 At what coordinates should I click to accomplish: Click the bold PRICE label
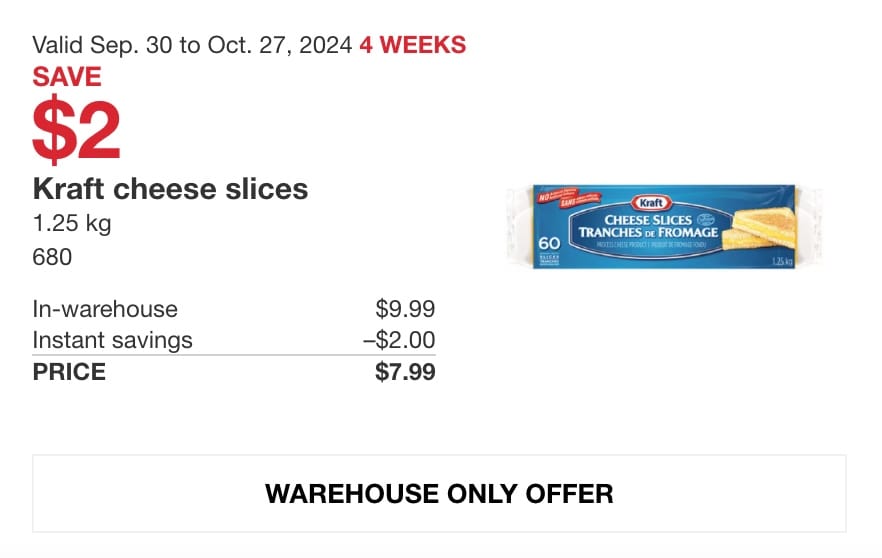[x=69, y=372]
